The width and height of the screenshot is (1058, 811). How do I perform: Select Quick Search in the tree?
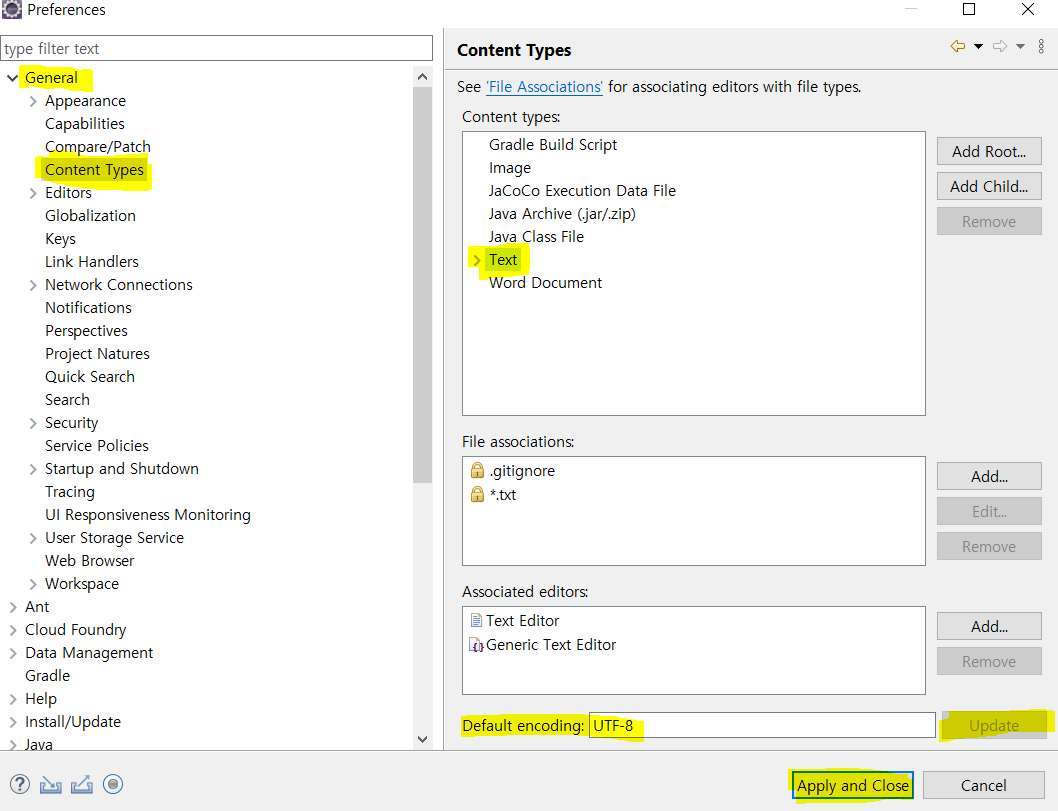(90, 376)
